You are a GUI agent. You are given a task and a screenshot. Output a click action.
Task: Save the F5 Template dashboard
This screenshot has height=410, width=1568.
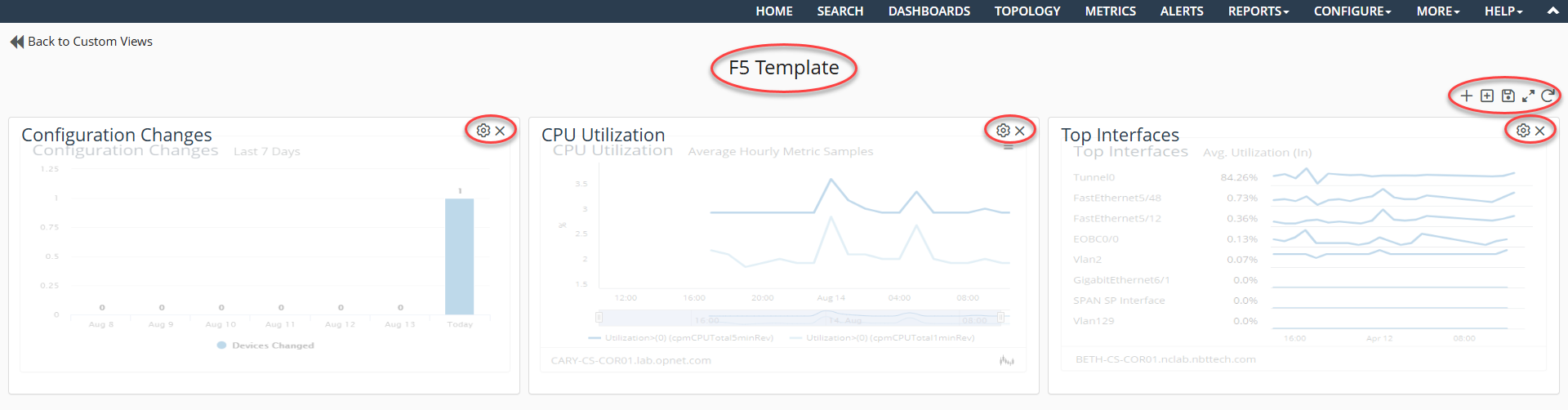coord(1508,96)
